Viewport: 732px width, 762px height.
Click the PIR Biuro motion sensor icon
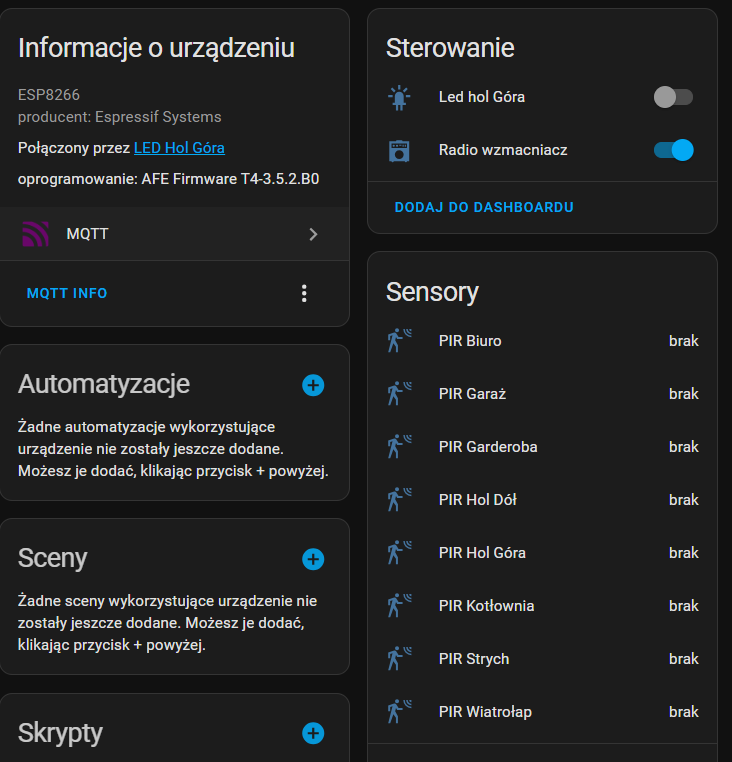pyautogui.click(x=399, y=340)
